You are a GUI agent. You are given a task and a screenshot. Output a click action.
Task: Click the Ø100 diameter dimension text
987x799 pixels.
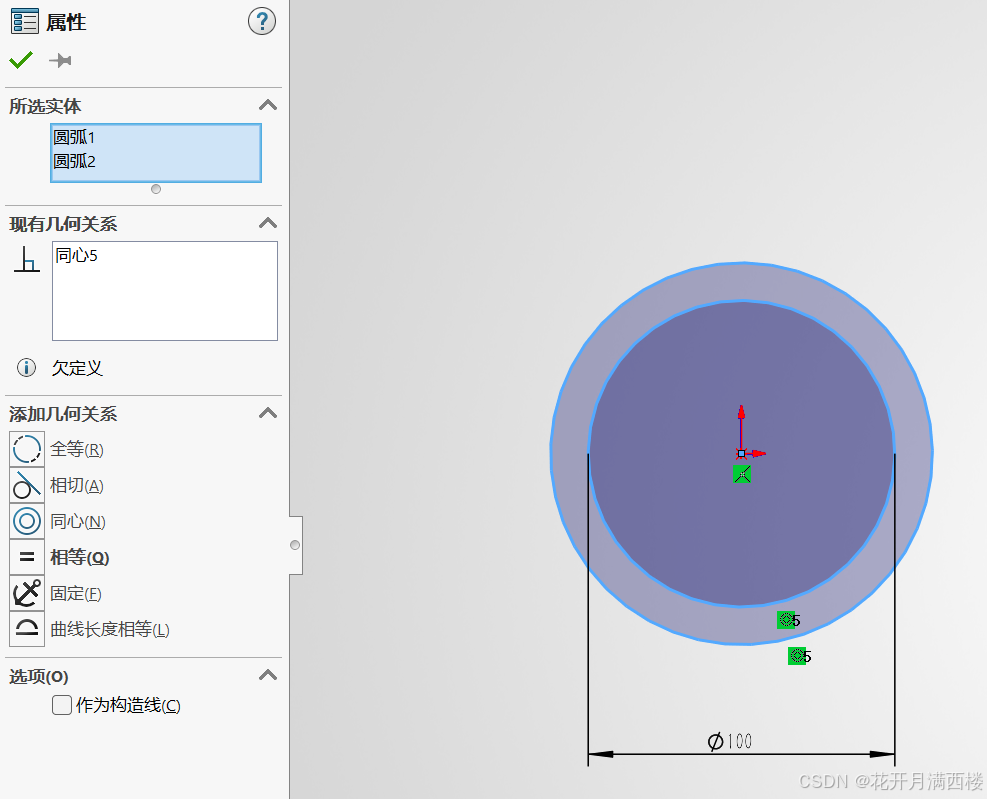tap(730, 741)
